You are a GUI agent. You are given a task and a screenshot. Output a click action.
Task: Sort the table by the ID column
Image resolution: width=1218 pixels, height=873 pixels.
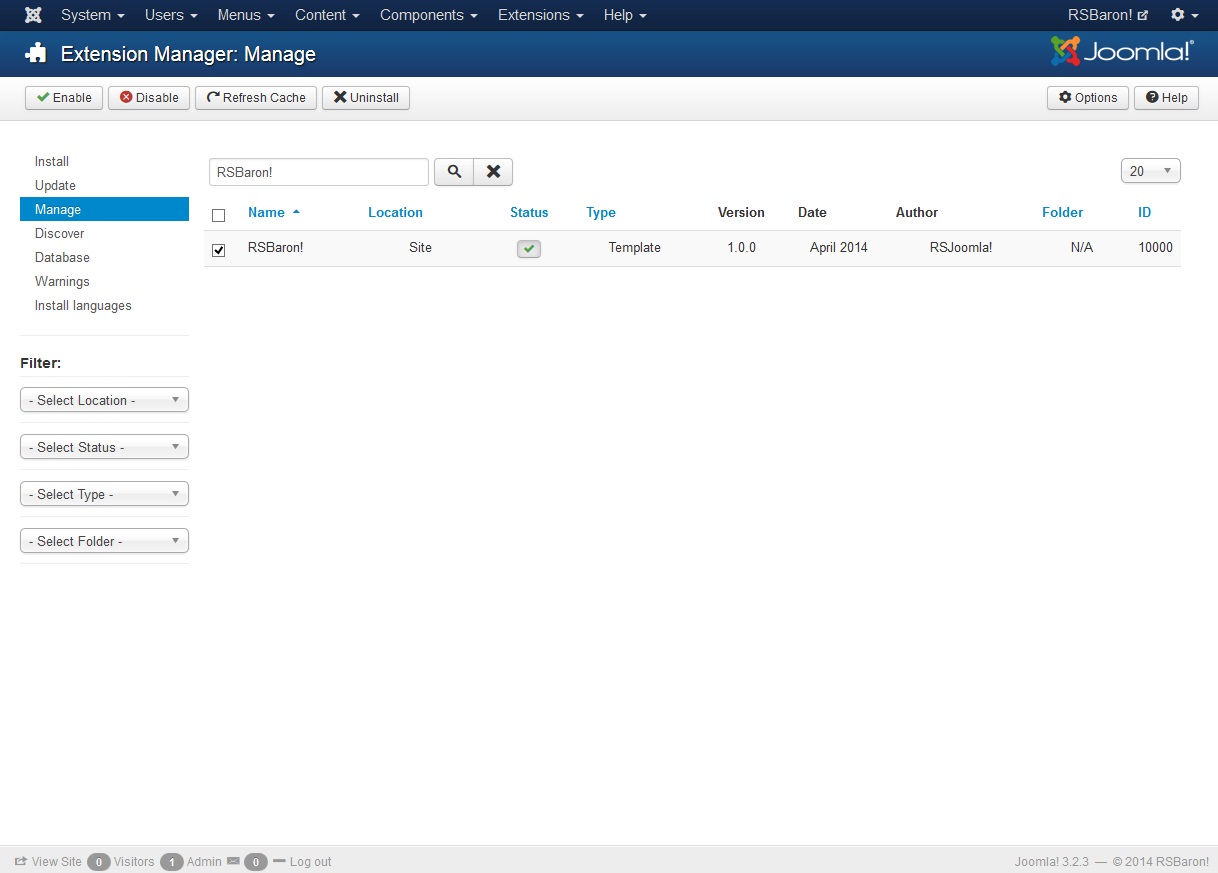pyautogui.click(x=1144, y=212)
